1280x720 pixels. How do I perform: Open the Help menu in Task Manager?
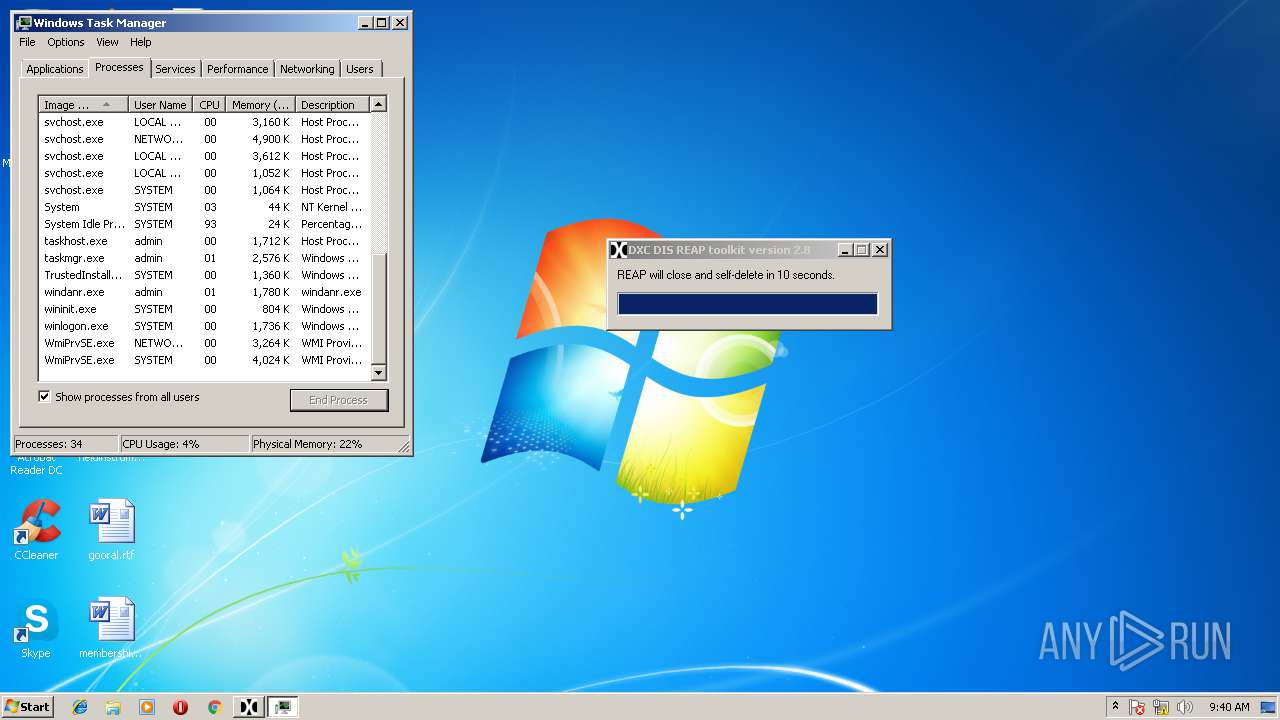(x=141, y=42)
